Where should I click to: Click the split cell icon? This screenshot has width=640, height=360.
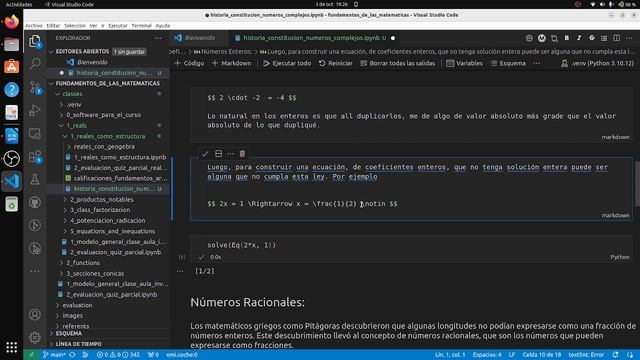[218, 154]
